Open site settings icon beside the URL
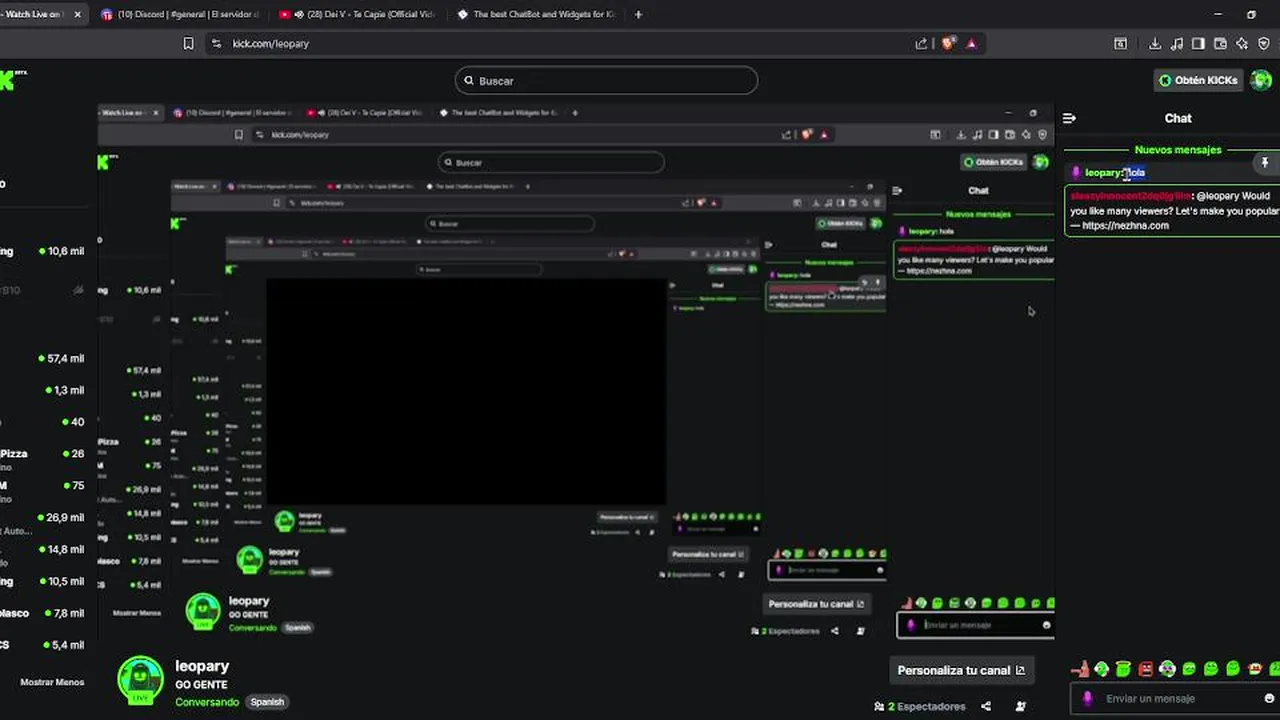This screenshot has width=1280, height=720. 216,43
